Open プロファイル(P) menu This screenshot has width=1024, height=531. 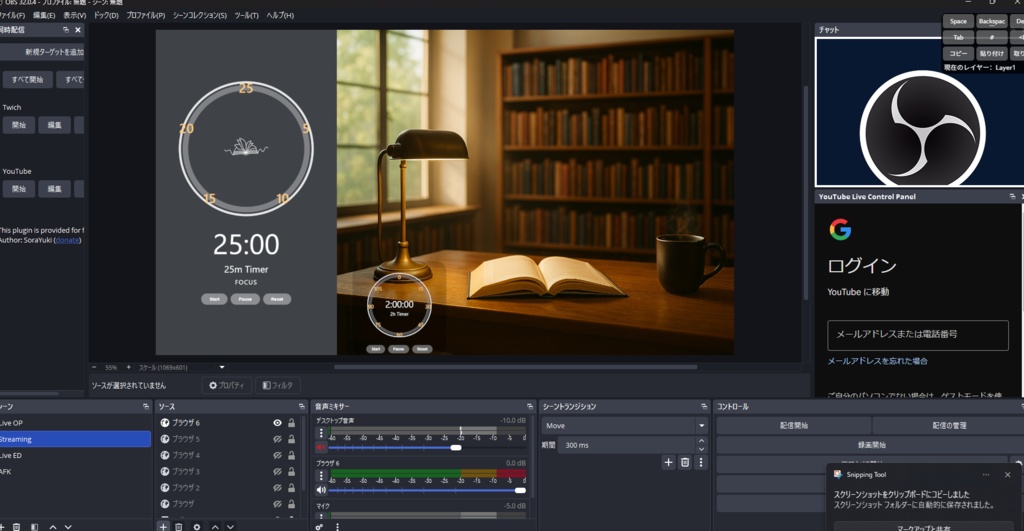(x=146, y=15)
